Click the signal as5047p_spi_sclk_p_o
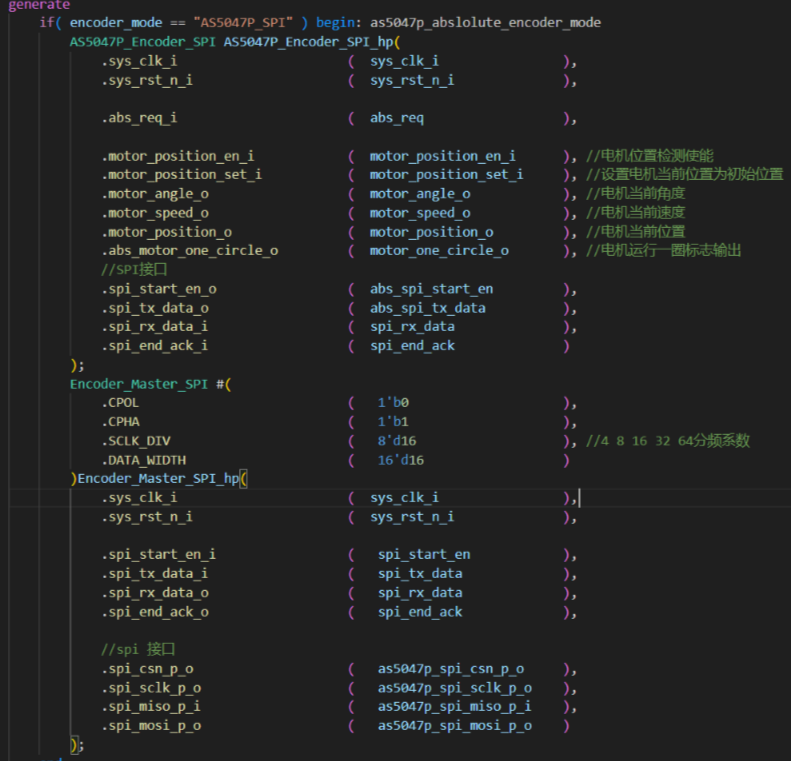Image resolution: width=791 pixels, height=761 pixels. pos(455,688)
